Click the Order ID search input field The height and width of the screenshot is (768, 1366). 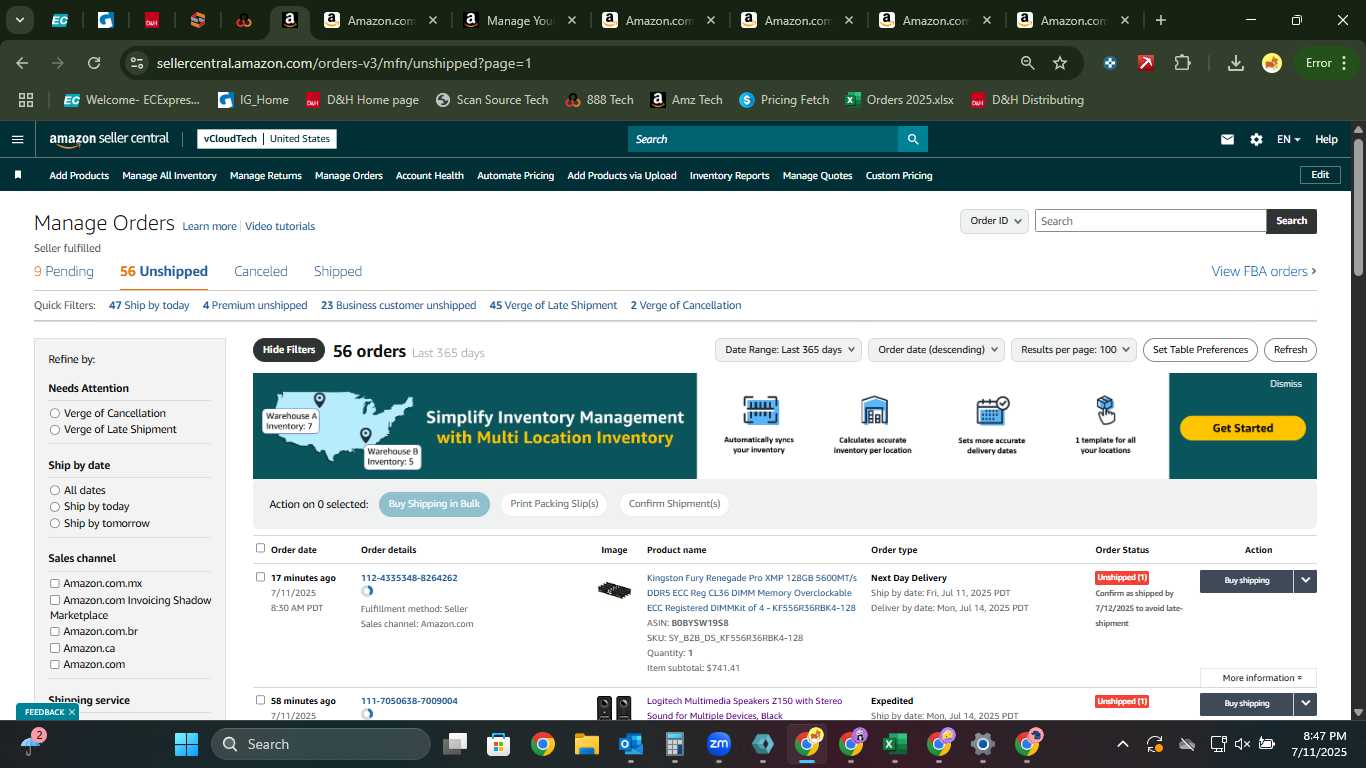point(1150,221)
